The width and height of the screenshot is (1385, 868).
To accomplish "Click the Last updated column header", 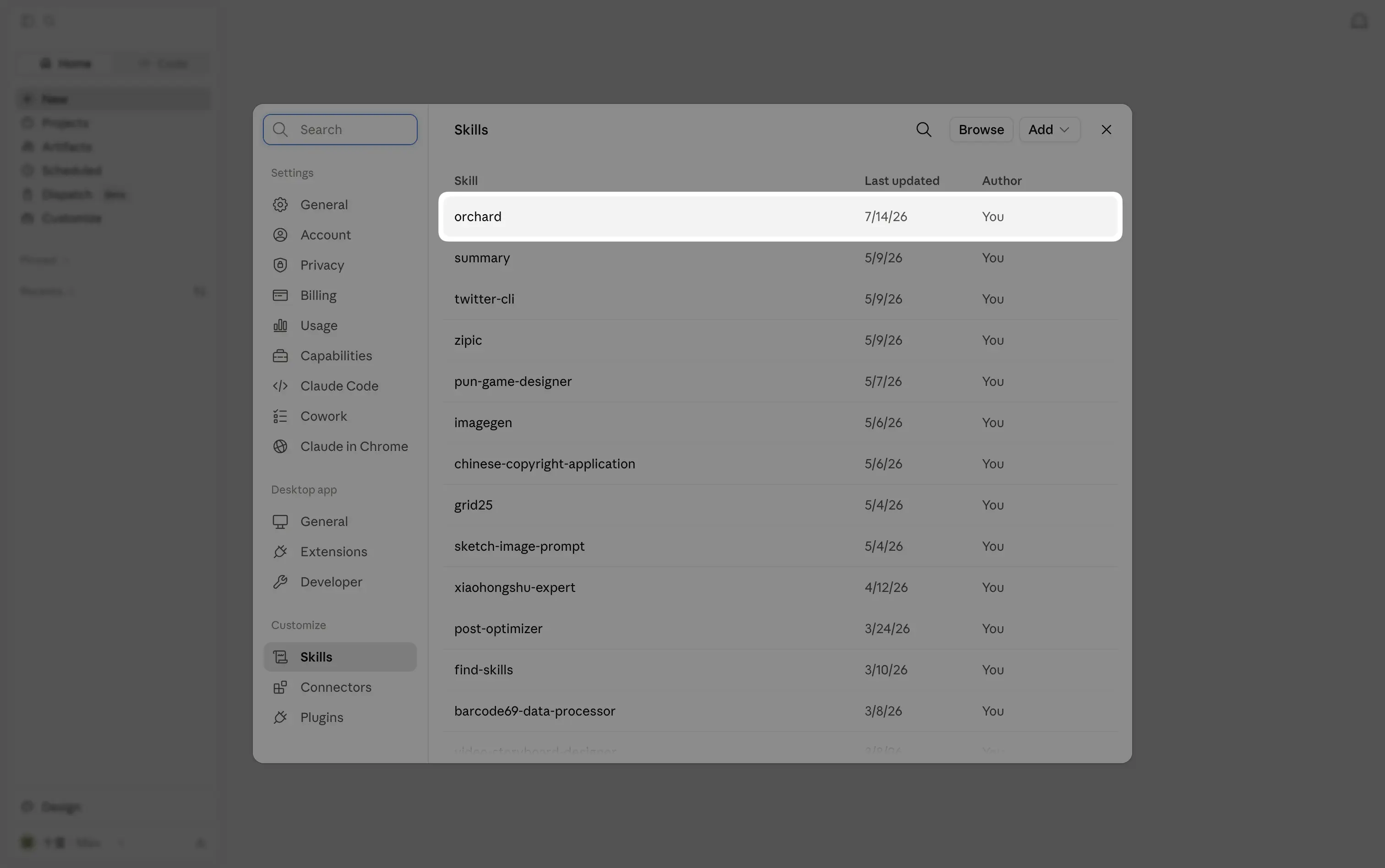I will click(901, 181).
